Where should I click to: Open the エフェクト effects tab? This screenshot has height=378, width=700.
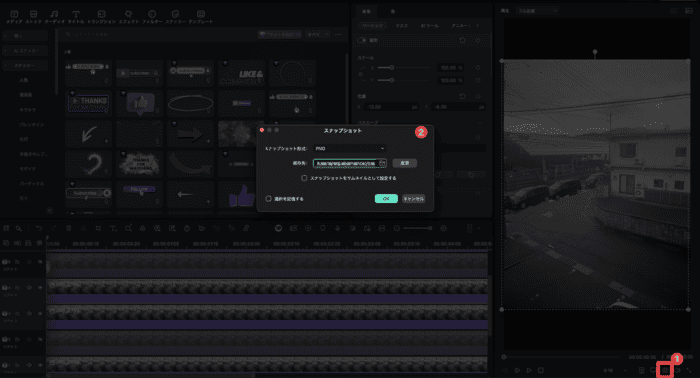[x=129, y=17]
